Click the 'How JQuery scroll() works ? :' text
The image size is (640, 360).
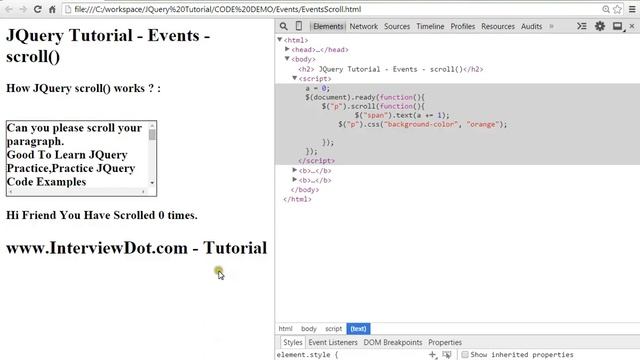pos(83,88)
